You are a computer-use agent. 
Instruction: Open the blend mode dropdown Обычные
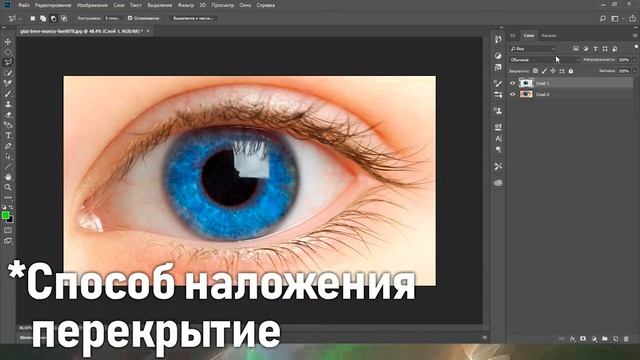point(544,60)
